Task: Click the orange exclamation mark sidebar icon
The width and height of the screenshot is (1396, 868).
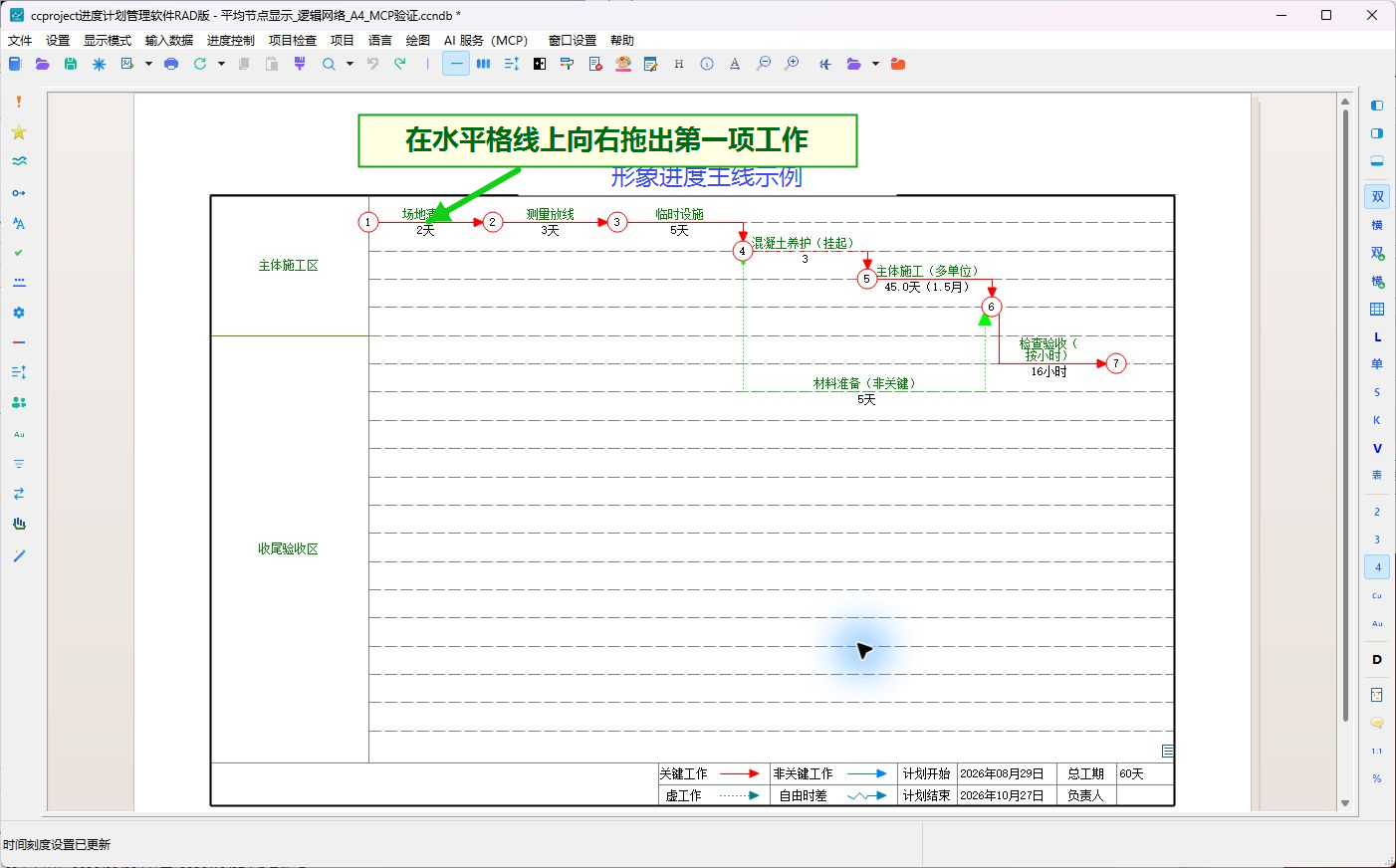Action: [19, 102]
